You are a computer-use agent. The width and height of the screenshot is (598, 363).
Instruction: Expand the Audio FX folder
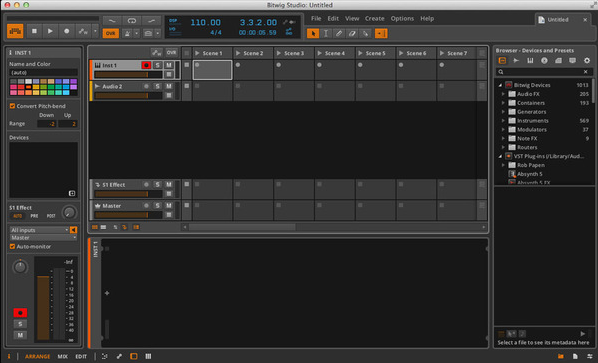pyautogui.click(x=503, y=94)
